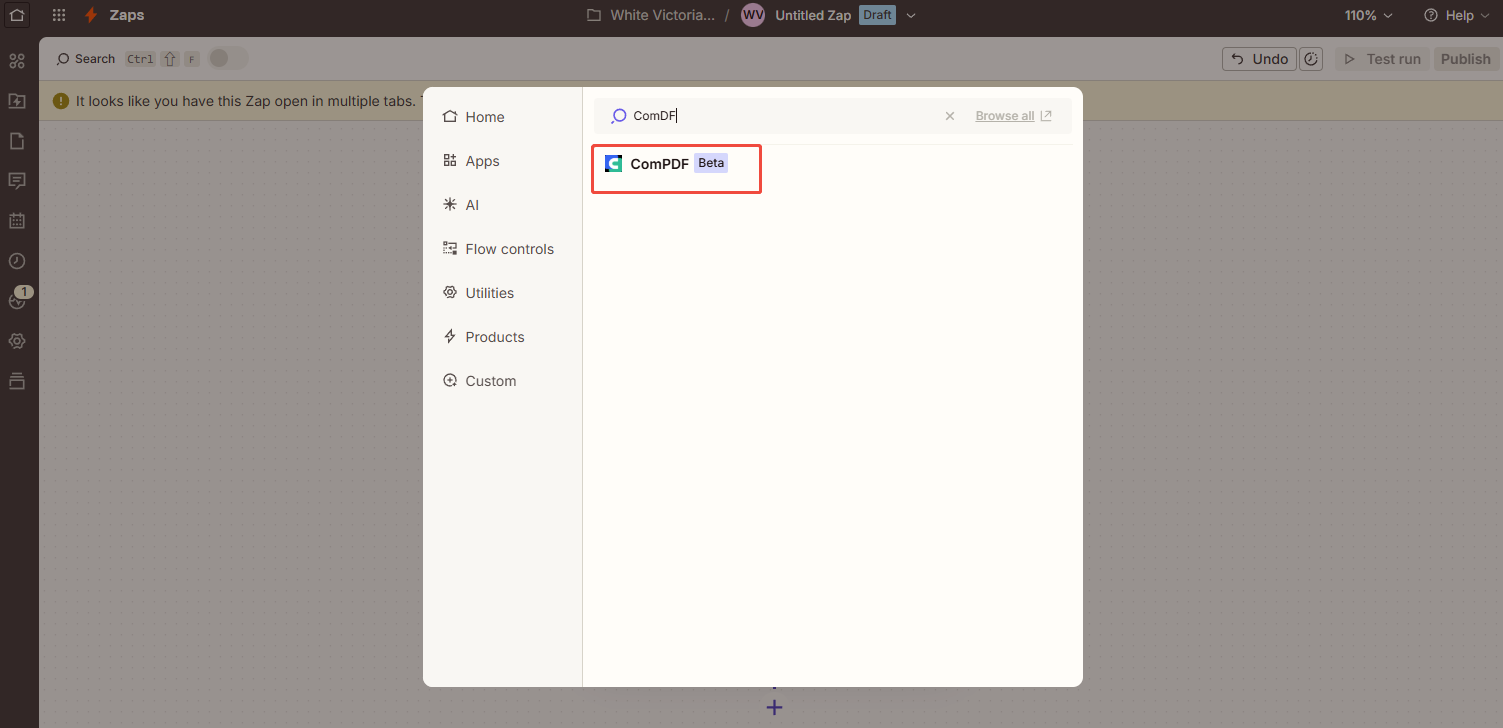
Task: Click the chatbot message icon in sidebar
Action: tap(16, 180)
